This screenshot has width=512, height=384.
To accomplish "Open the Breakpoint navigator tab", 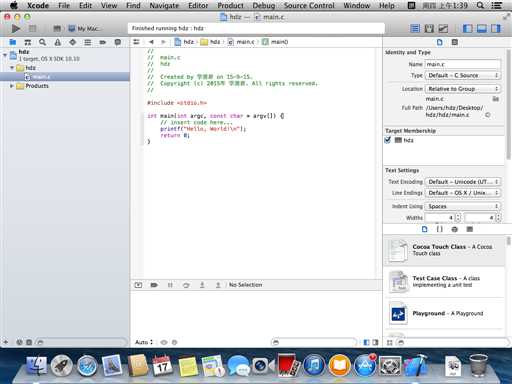I will 103,42.
